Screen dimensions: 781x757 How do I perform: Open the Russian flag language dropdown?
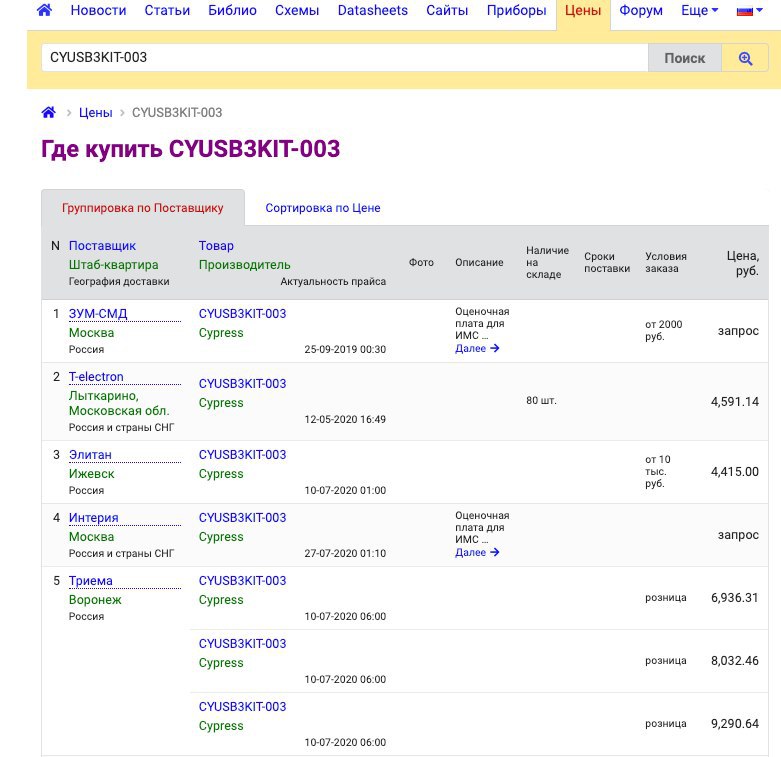[x=750, y=10]
